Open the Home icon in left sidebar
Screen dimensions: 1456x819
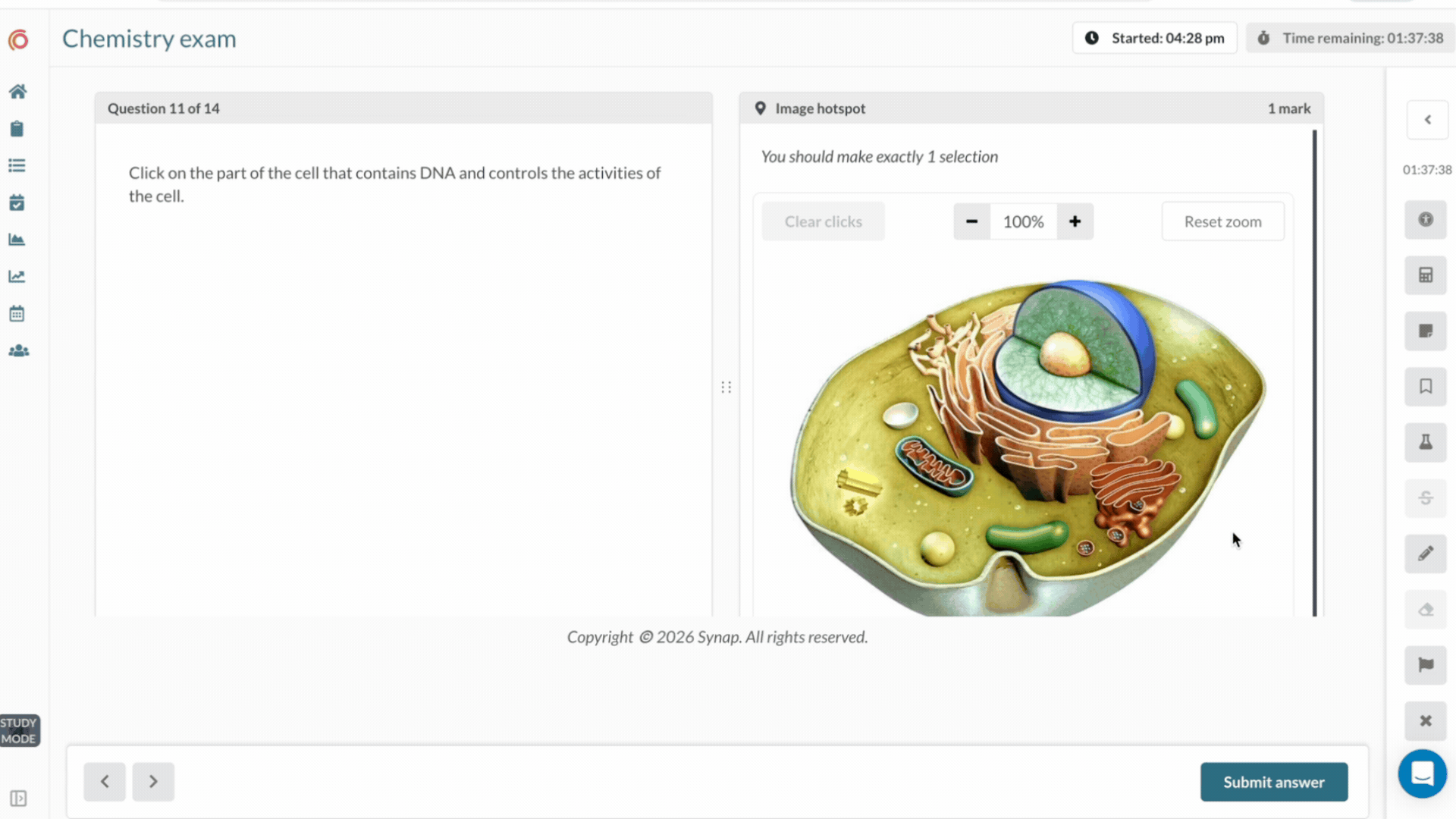pos(17,92)
